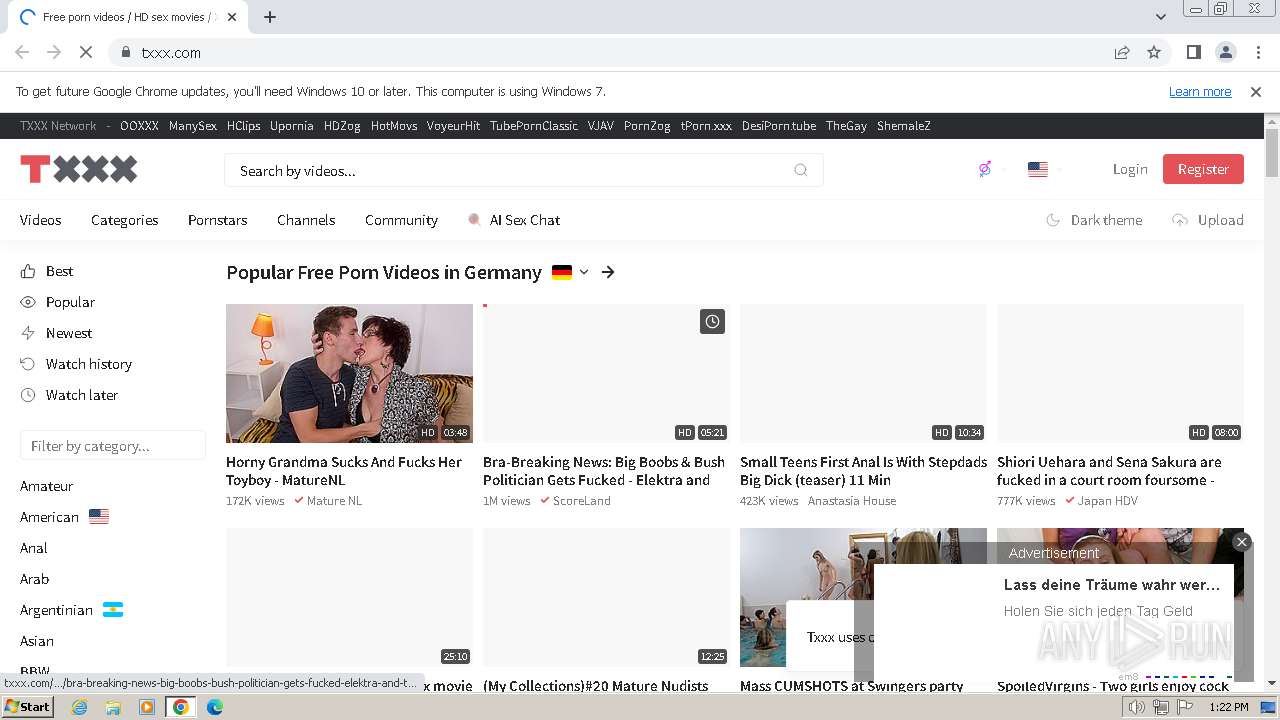Open File Explorer from taskbar
Viewport: 1280px width, 720px height.
(113, 707)
